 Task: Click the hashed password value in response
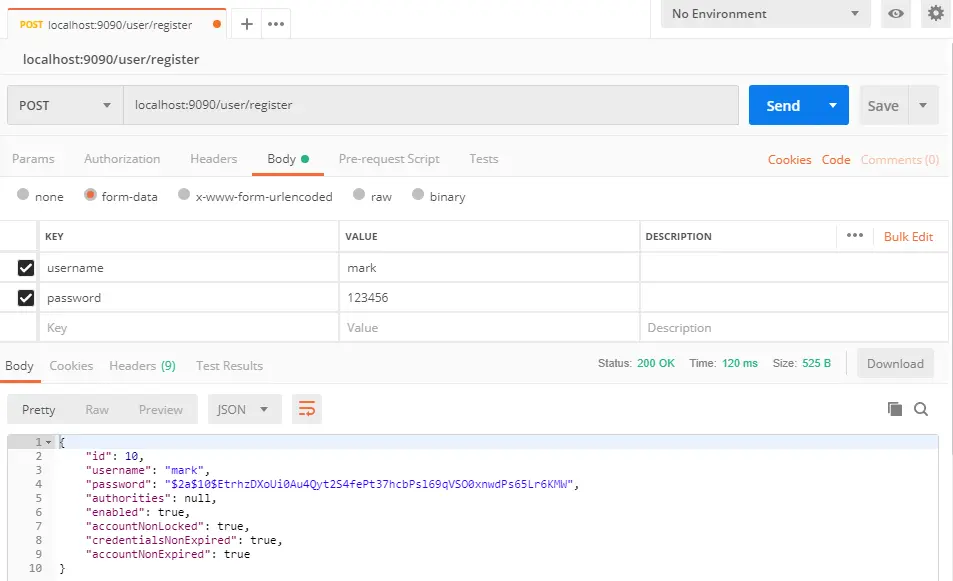click(x=369, y=484)
